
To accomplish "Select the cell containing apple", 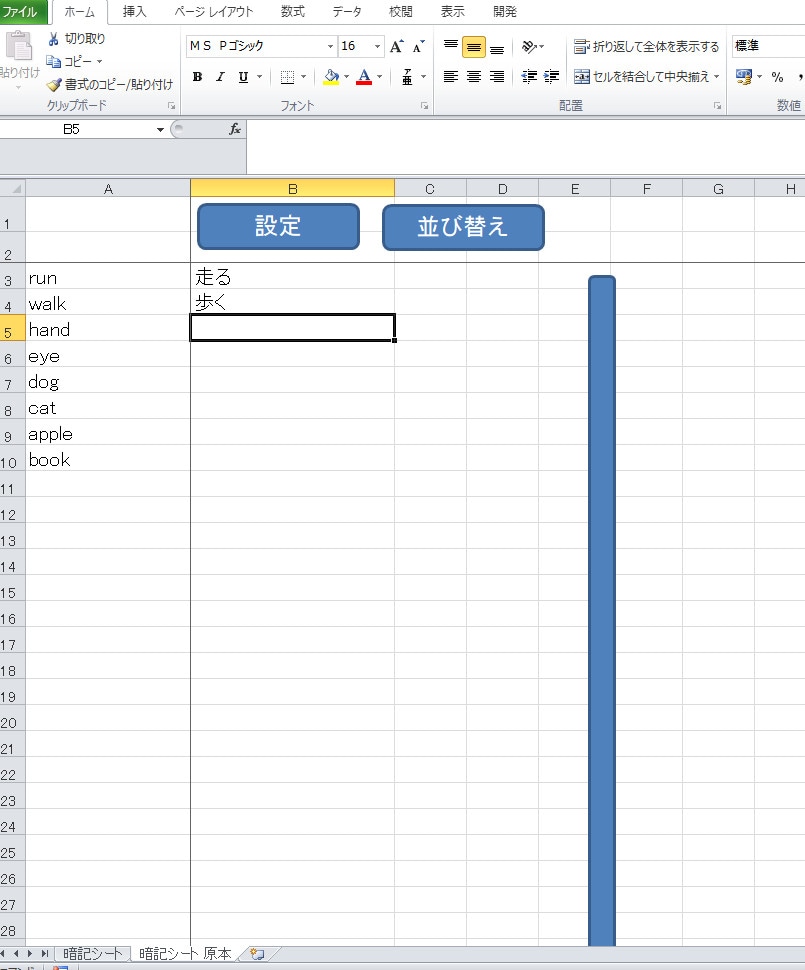I will 108,432.
